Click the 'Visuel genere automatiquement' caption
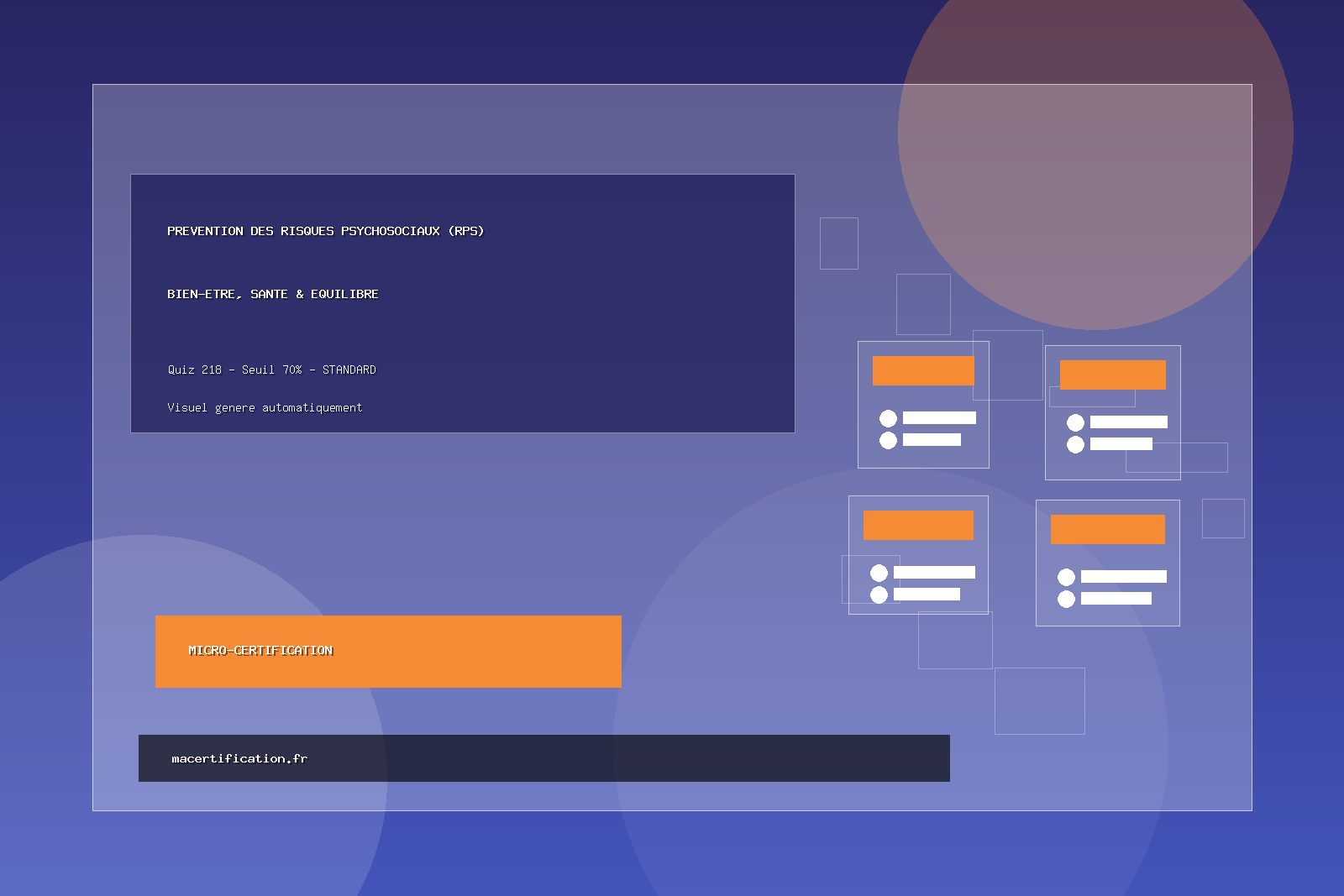The height and width of the screenshot is (896, 1344). coord(265,407)
